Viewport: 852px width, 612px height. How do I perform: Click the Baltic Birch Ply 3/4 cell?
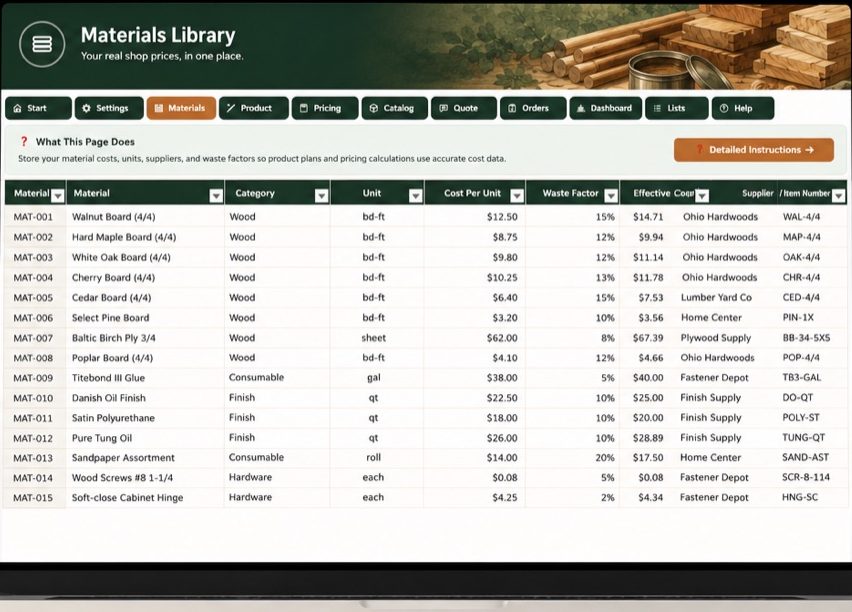click(x=145, y=338)
